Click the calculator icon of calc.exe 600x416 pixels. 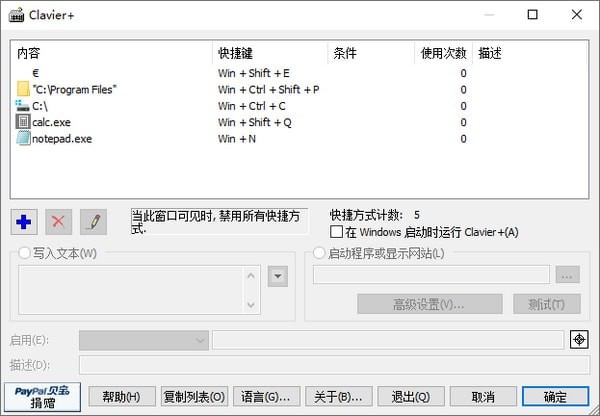click(23, 122)
